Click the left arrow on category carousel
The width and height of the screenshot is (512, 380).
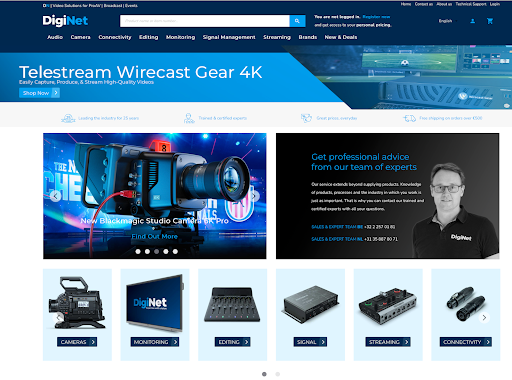click(x=58, y=317)
